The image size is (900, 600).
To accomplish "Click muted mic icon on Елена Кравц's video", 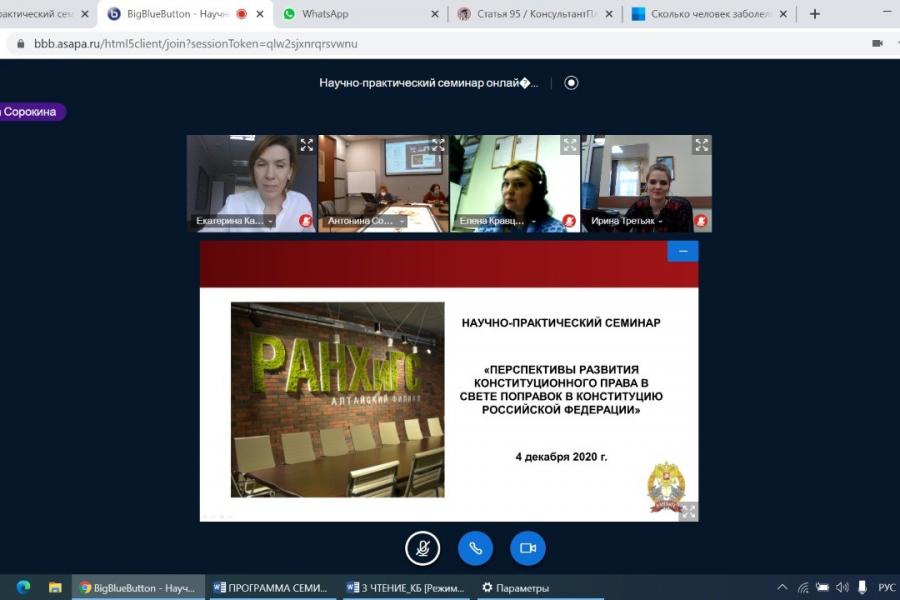I will pyautogui.click(x=569, y=220).
